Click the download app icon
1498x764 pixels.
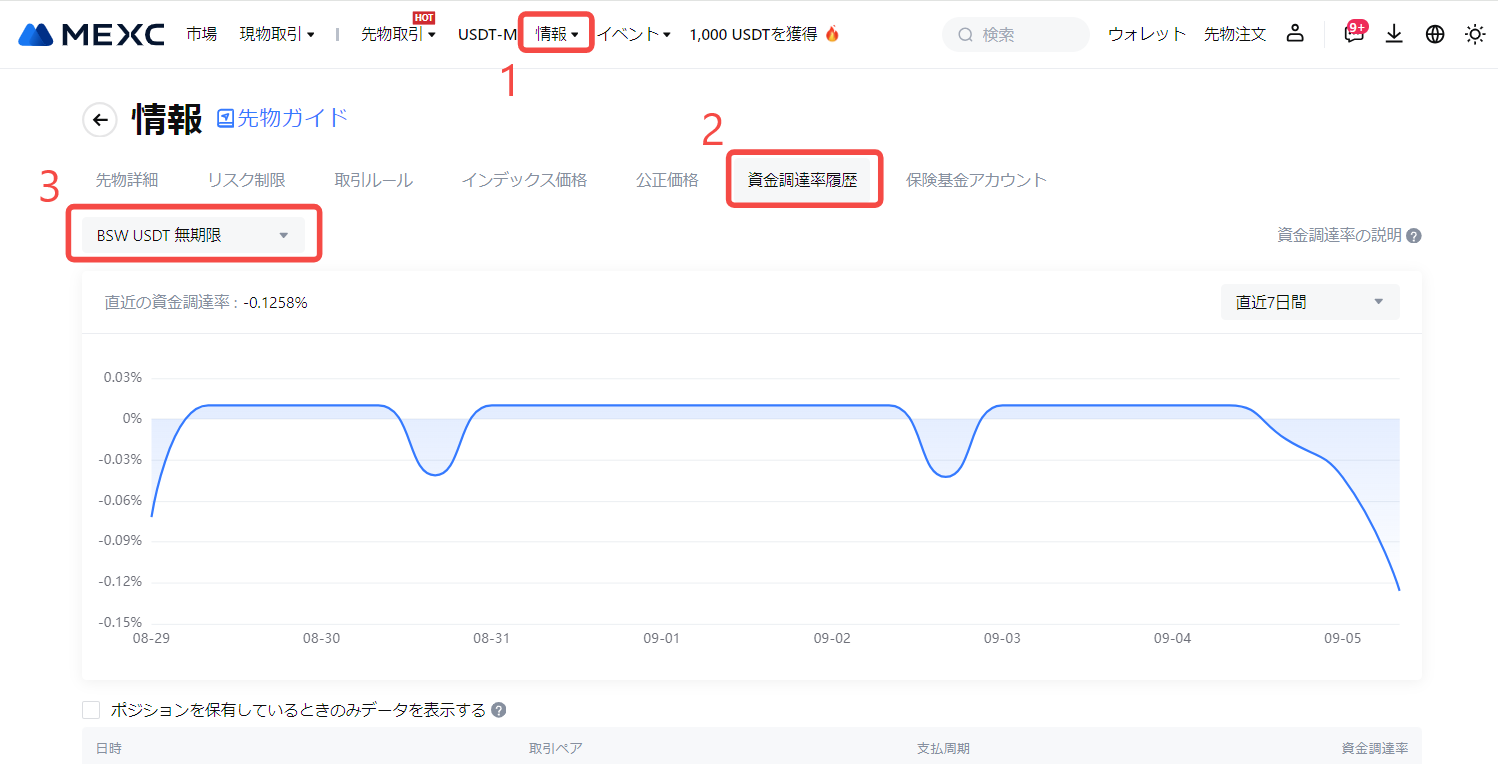click(x=1394, y=34)
